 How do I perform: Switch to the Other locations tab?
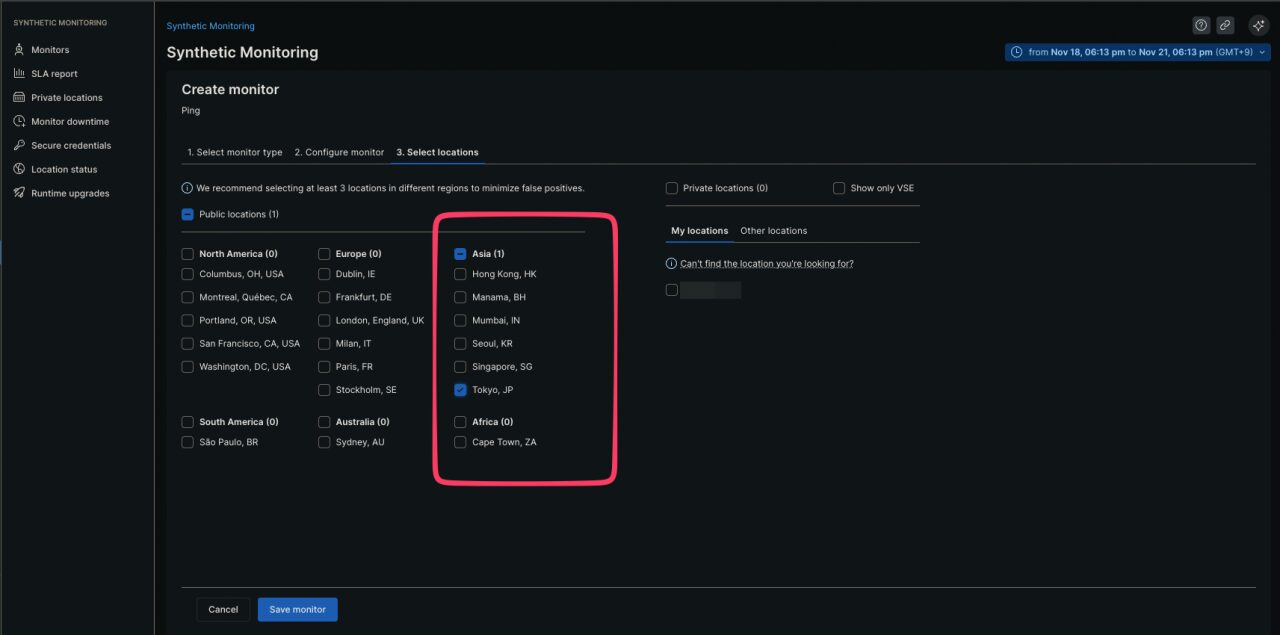pyautogui.click(x=773, y=231)
